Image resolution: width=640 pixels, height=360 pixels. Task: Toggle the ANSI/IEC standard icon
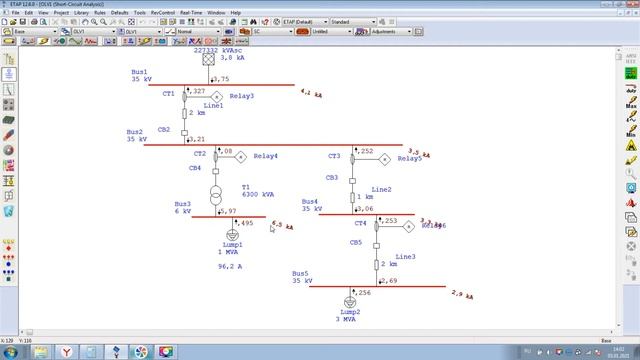(631, 58)
